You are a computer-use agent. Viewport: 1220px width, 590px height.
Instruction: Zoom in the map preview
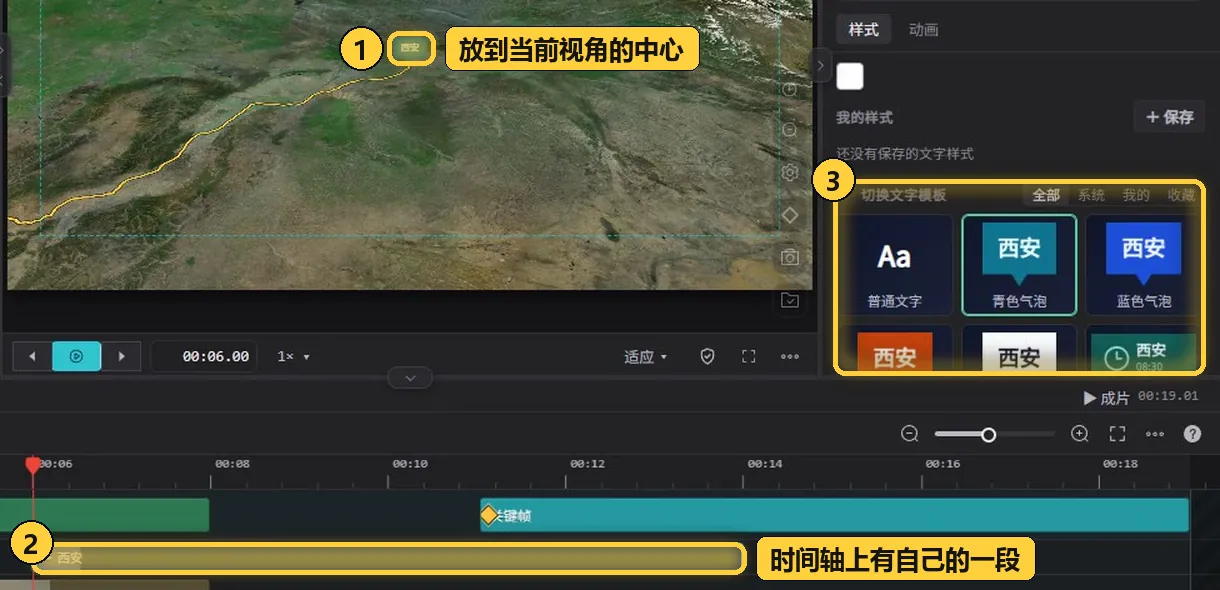(790, 90)
